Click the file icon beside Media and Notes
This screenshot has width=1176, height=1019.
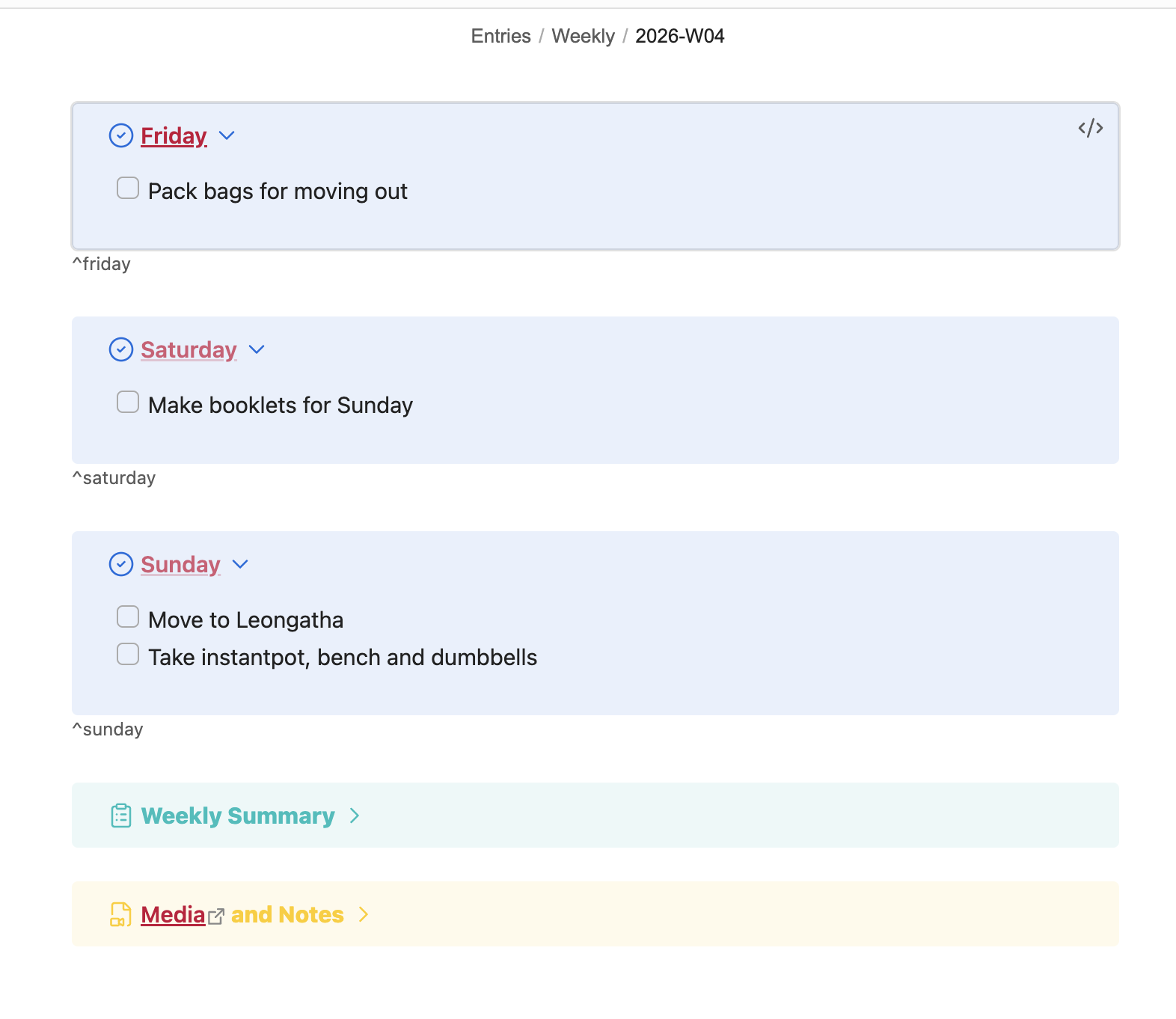pos(121,914)
